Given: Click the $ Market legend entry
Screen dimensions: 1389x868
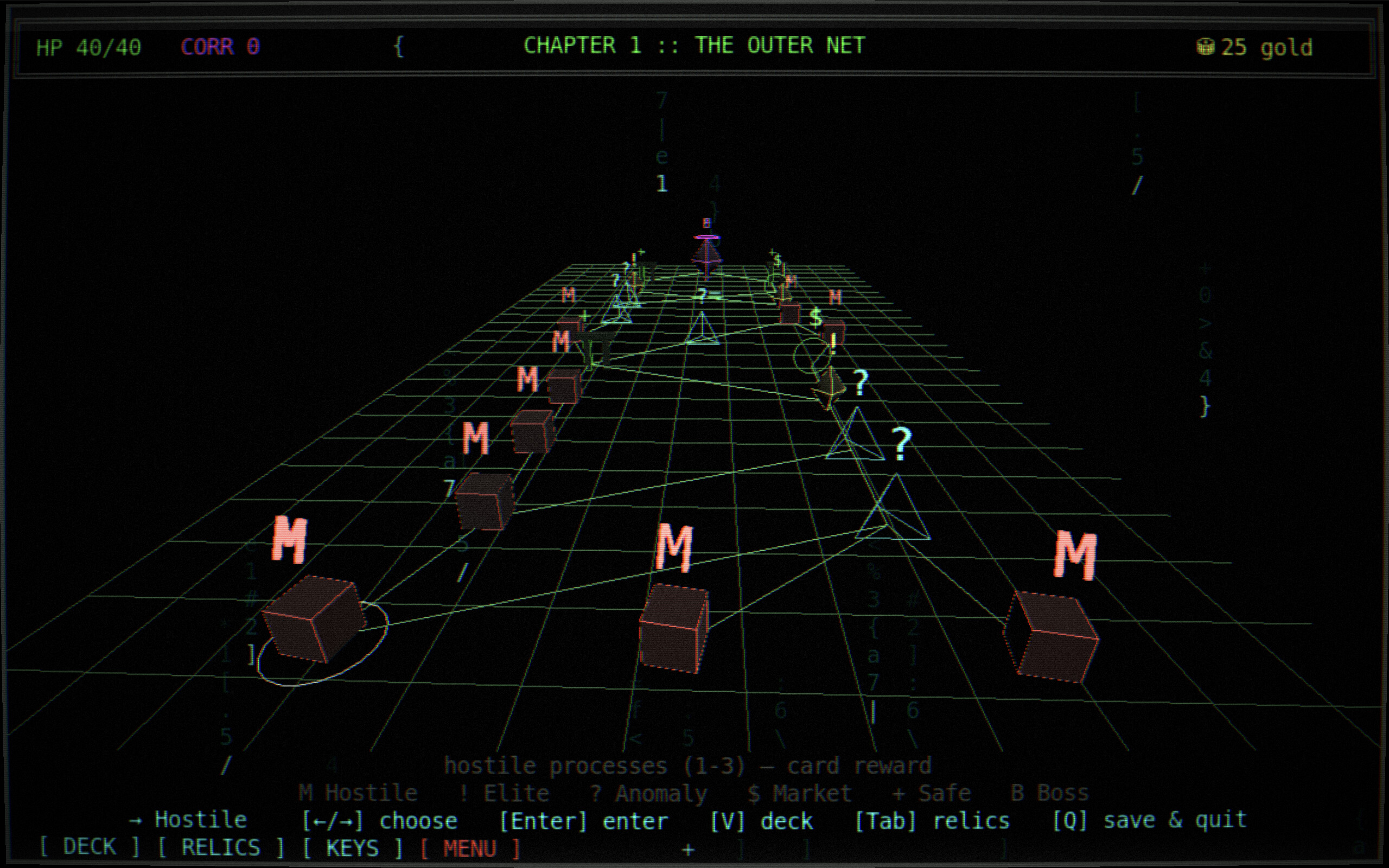Looking at the screenshot, I should point(800,793).
